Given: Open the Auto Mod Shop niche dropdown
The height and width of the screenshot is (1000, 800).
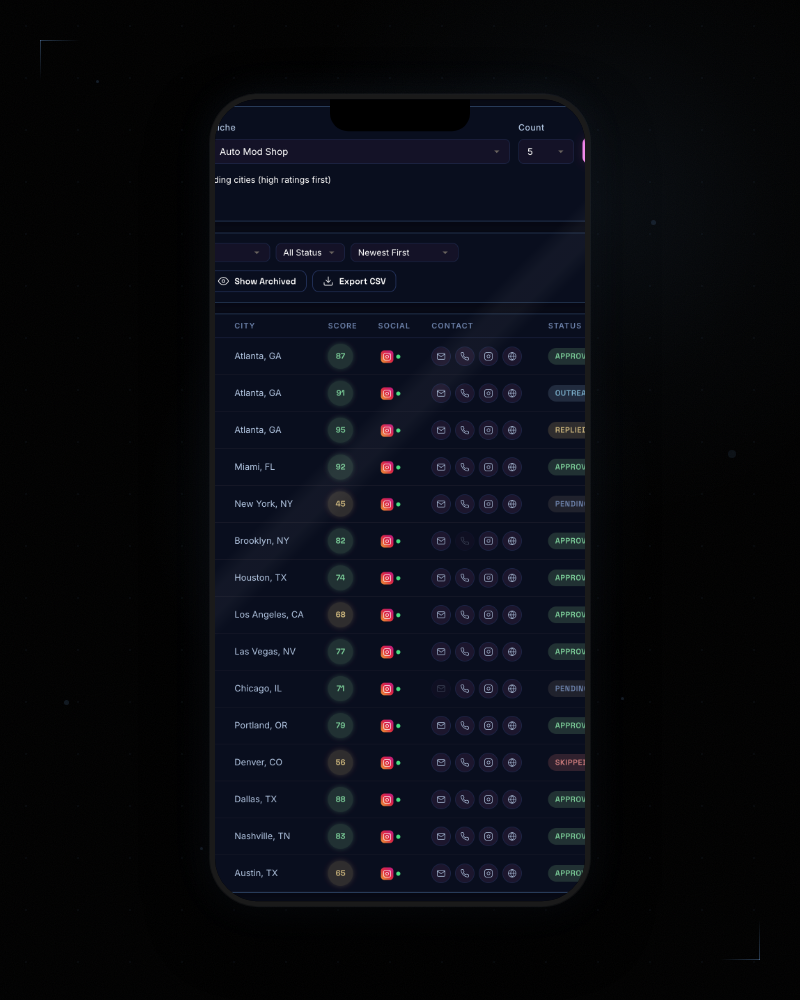Looking at the screenshot, I should pos(360,152).
